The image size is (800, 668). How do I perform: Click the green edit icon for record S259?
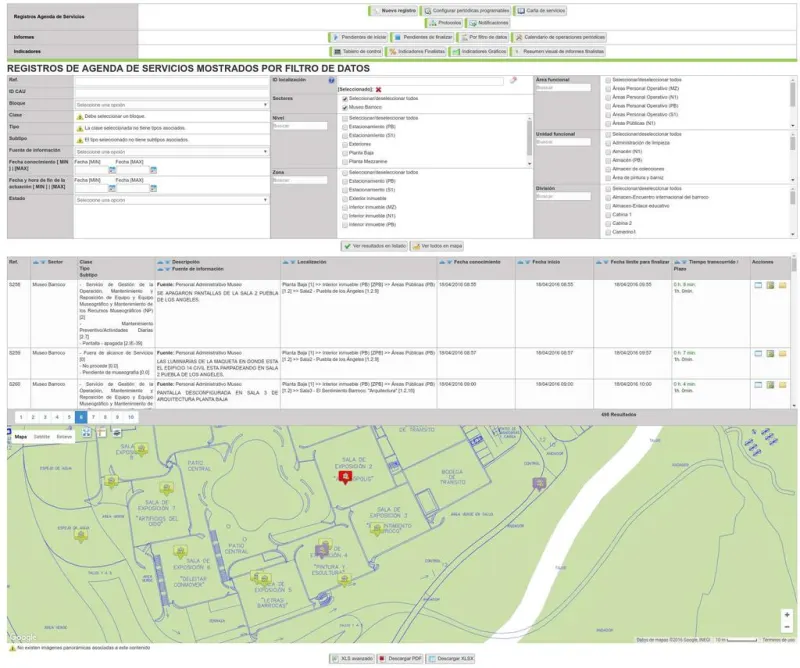click(x=770, y=354)
